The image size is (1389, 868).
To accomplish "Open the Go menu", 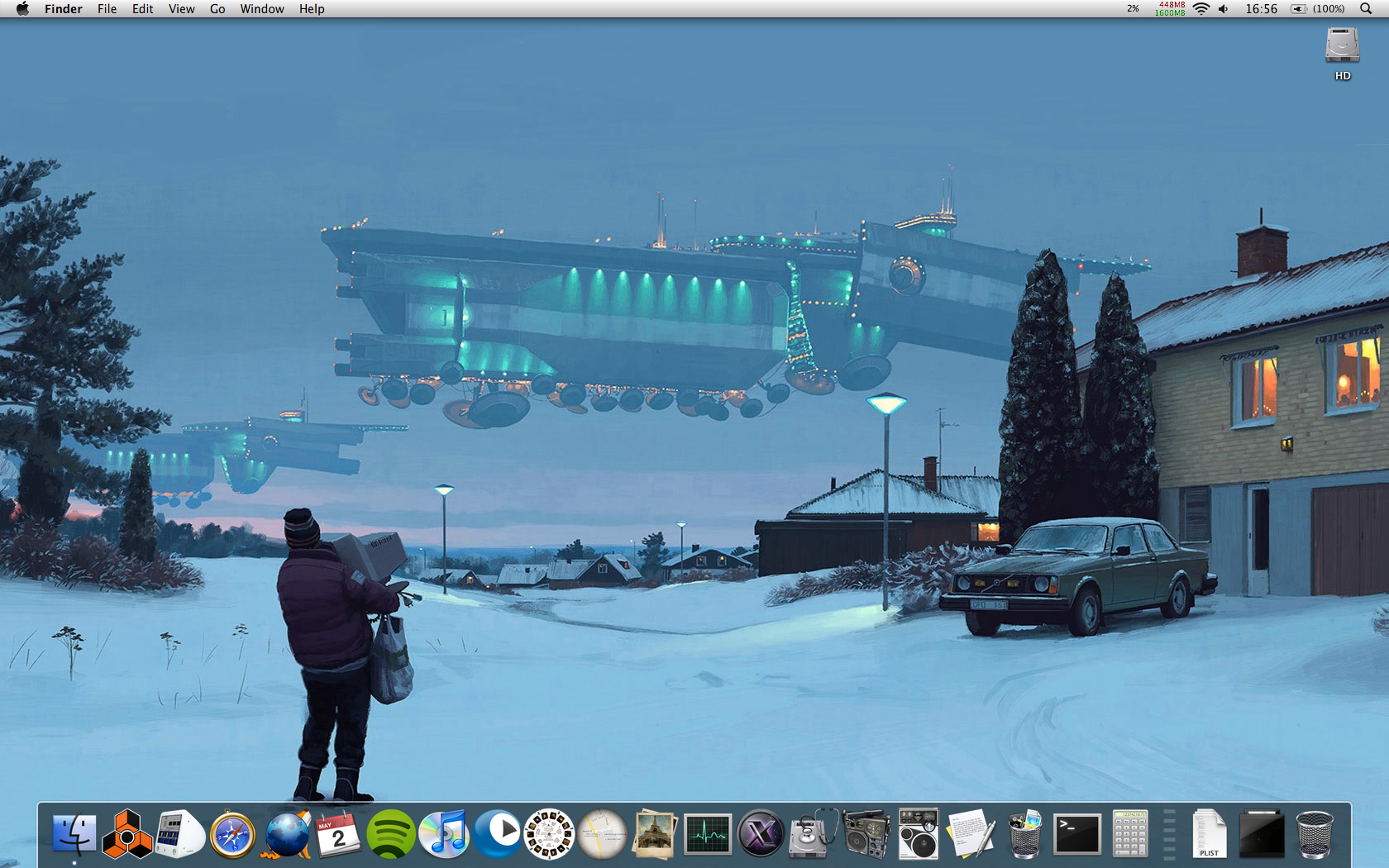I will (x=217, y=9).
